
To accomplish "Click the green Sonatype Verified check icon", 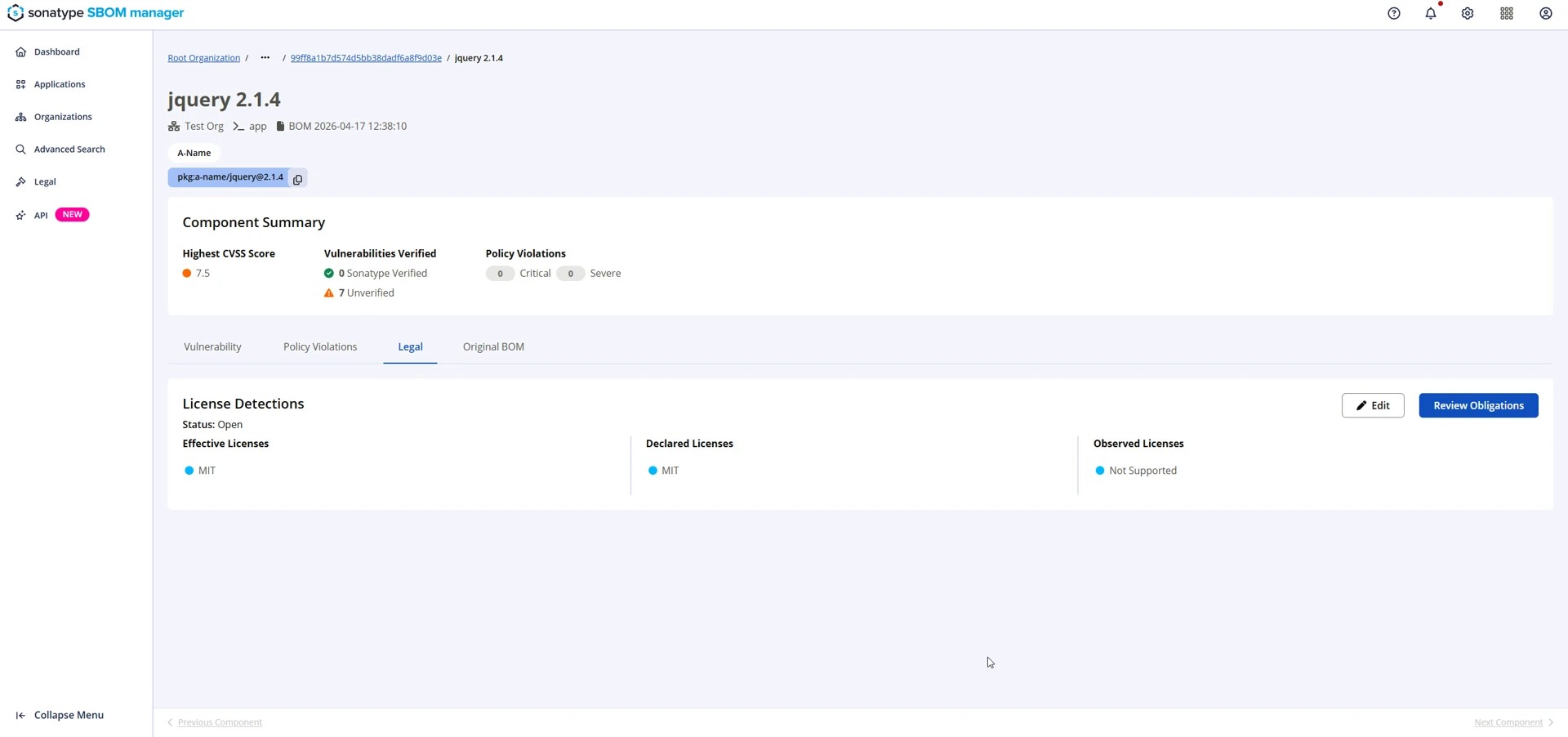I will pos(328,274).
